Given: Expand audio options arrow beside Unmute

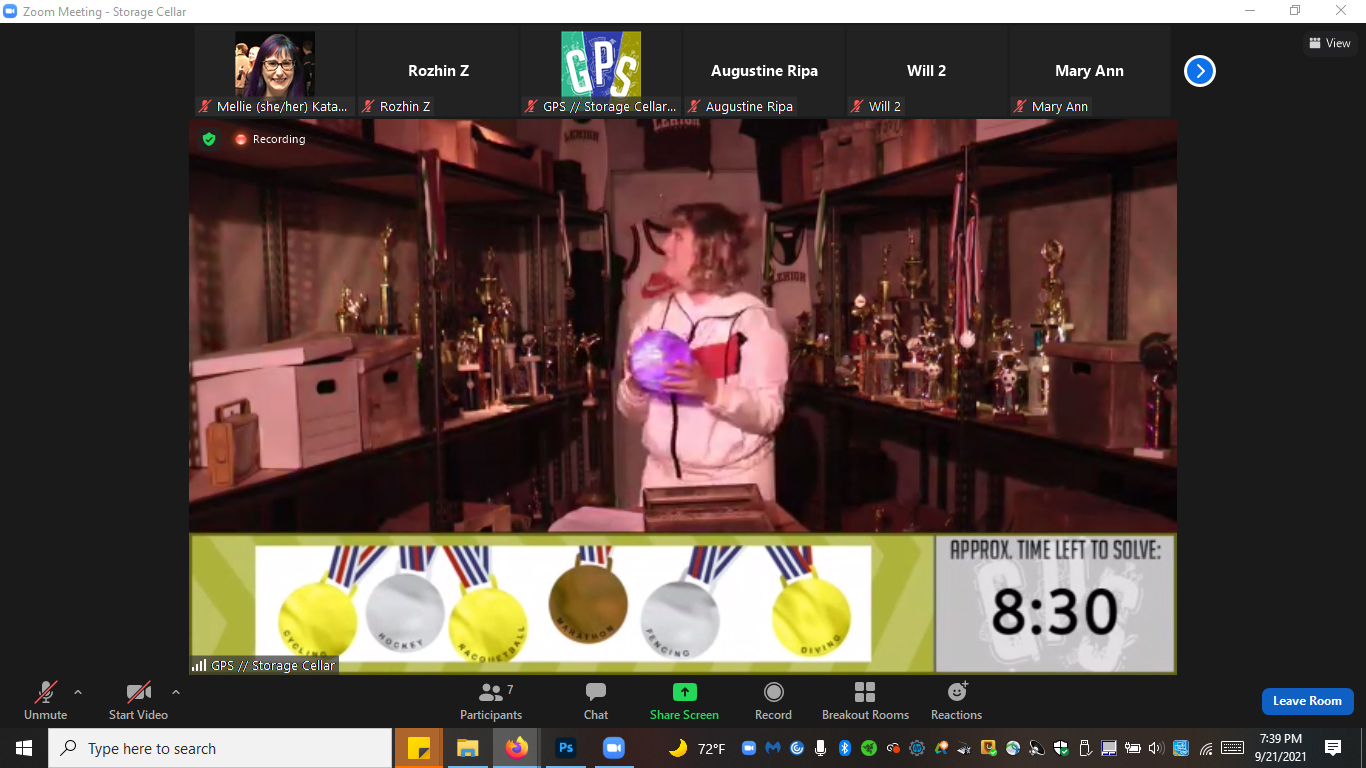Looking at the screenshot, I should click(78, 692).
